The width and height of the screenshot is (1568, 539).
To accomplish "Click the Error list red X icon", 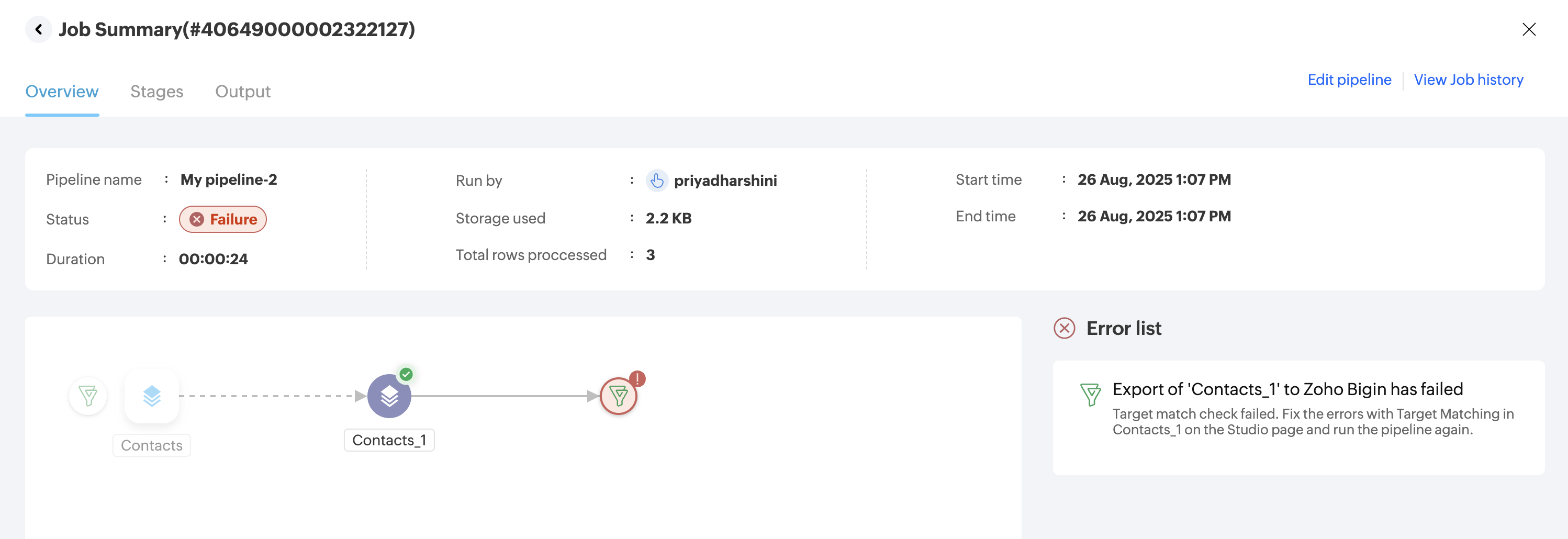I will coord(1064,329).
